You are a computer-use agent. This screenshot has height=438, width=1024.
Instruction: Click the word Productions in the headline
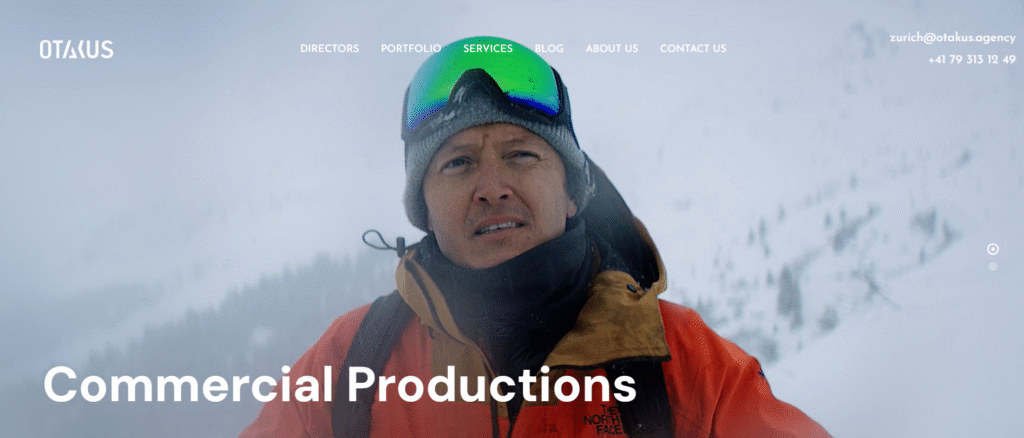pos(491,384)
